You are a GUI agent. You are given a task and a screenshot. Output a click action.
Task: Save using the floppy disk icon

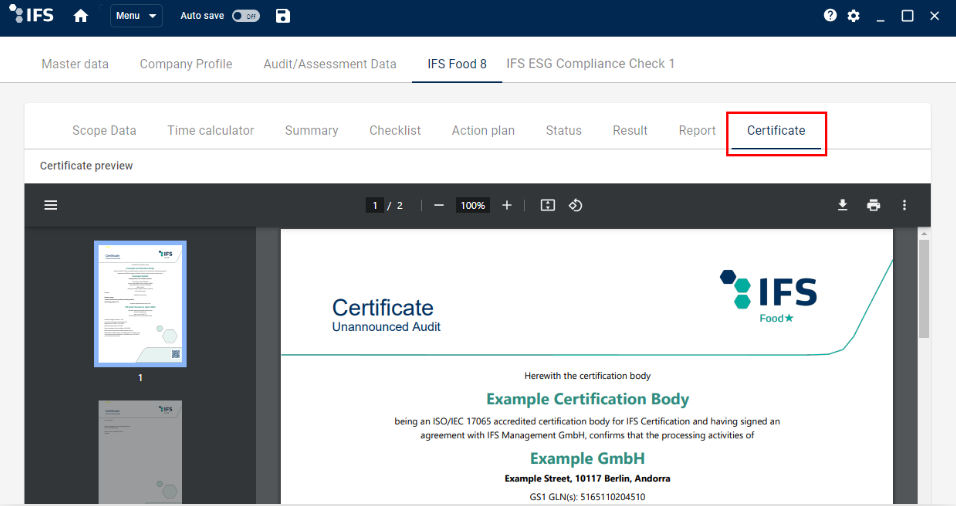click(283, 16)
